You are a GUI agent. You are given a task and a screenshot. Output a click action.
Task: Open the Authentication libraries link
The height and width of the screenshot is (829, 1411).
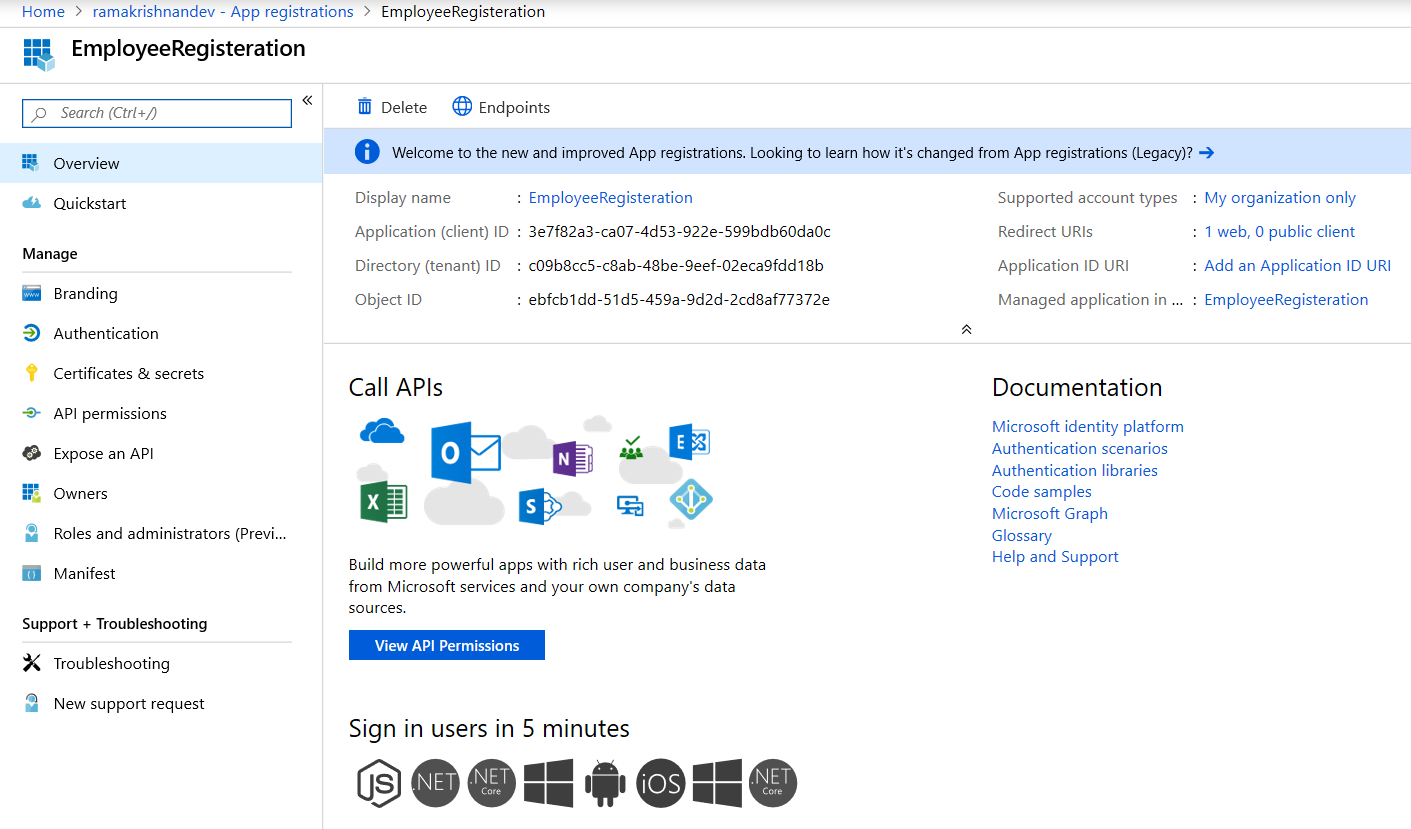click(x=1075, y=470)
